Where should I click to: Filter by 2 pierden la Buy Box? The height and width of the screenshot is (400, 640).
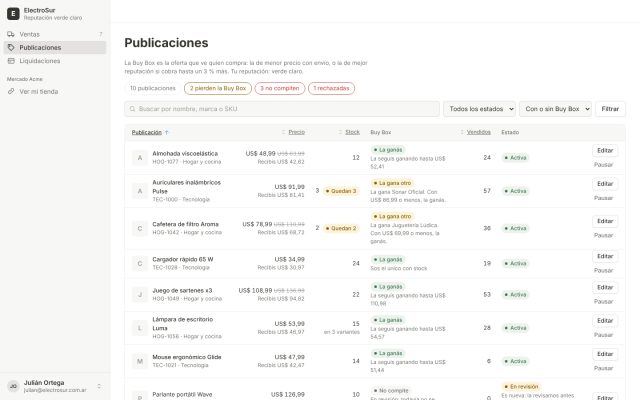coord(218,88)
